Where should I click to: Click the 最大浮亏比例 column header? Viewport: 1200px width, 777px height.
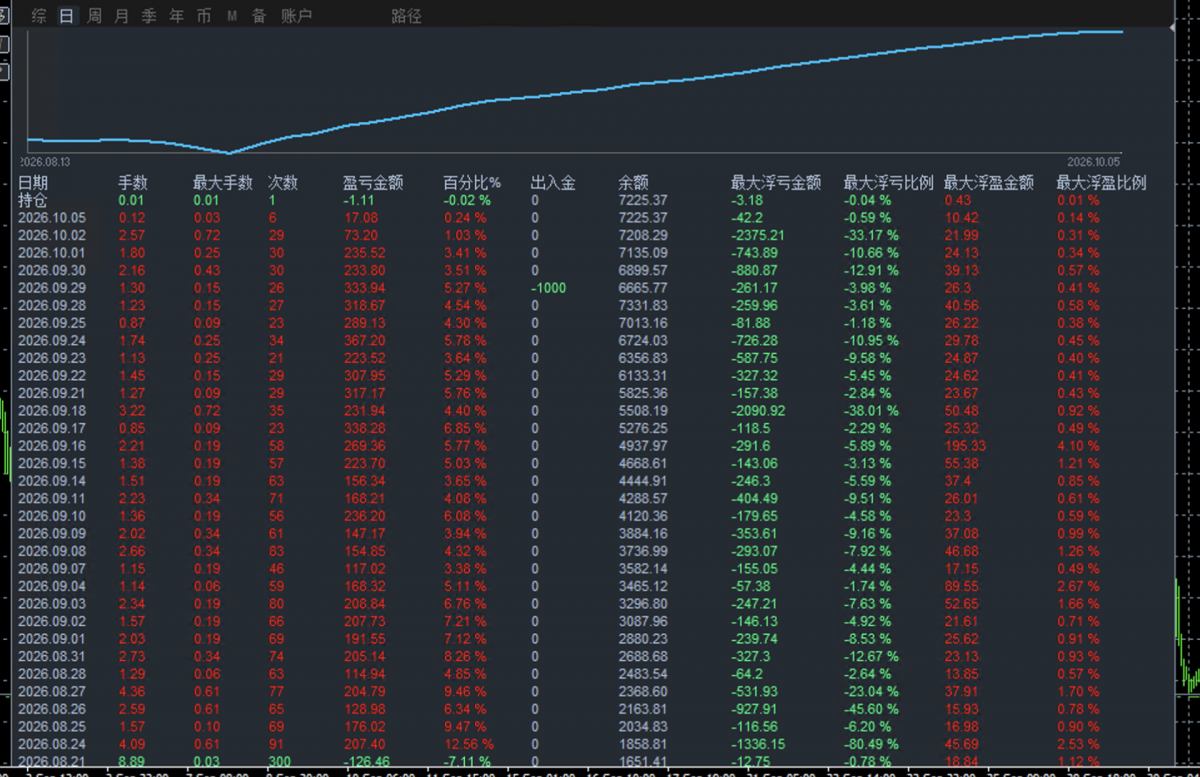(x=889, y=183)
